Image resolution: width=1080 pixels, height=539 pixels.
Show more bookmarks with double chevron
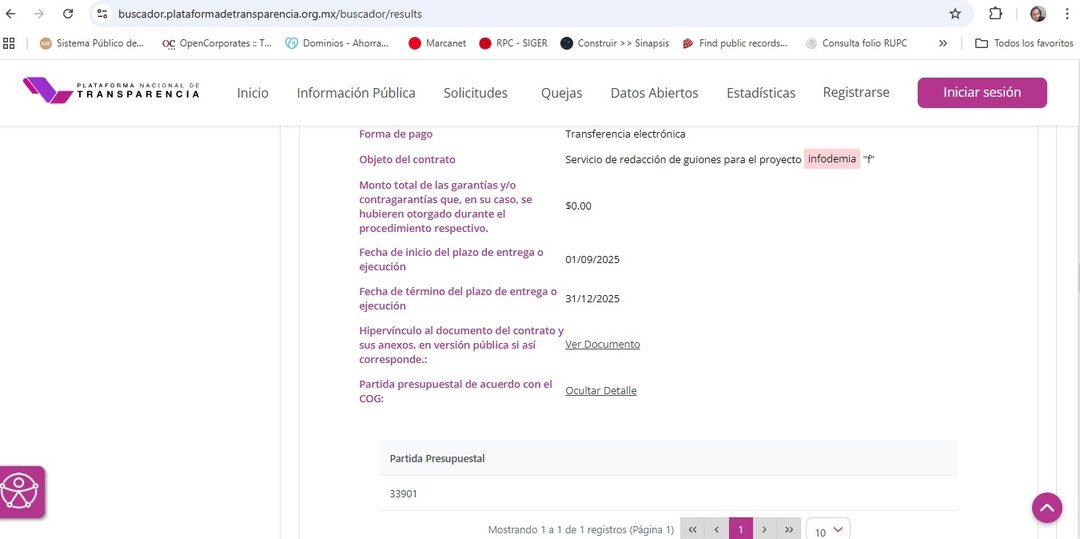tap(943, 43)
